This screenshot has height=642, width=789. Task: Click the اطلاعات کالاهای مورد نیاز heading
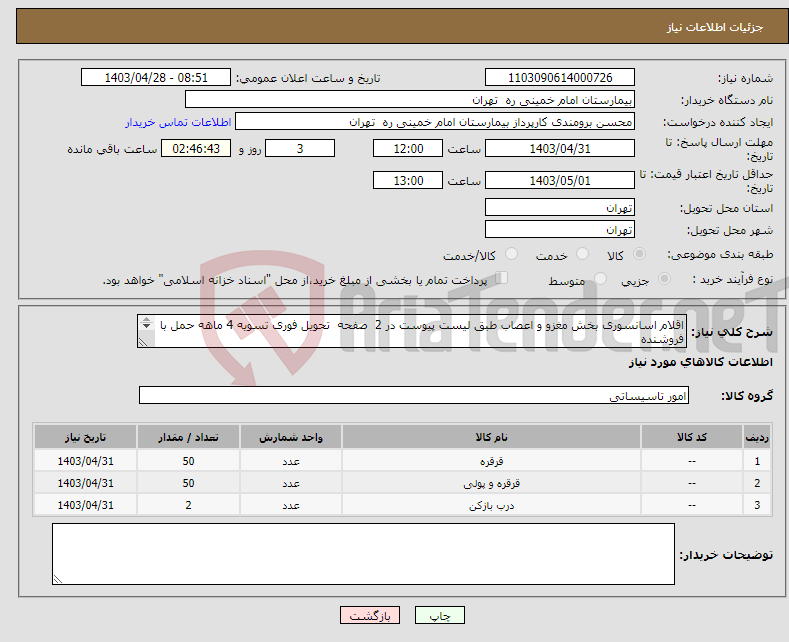(x=700, y=362)
